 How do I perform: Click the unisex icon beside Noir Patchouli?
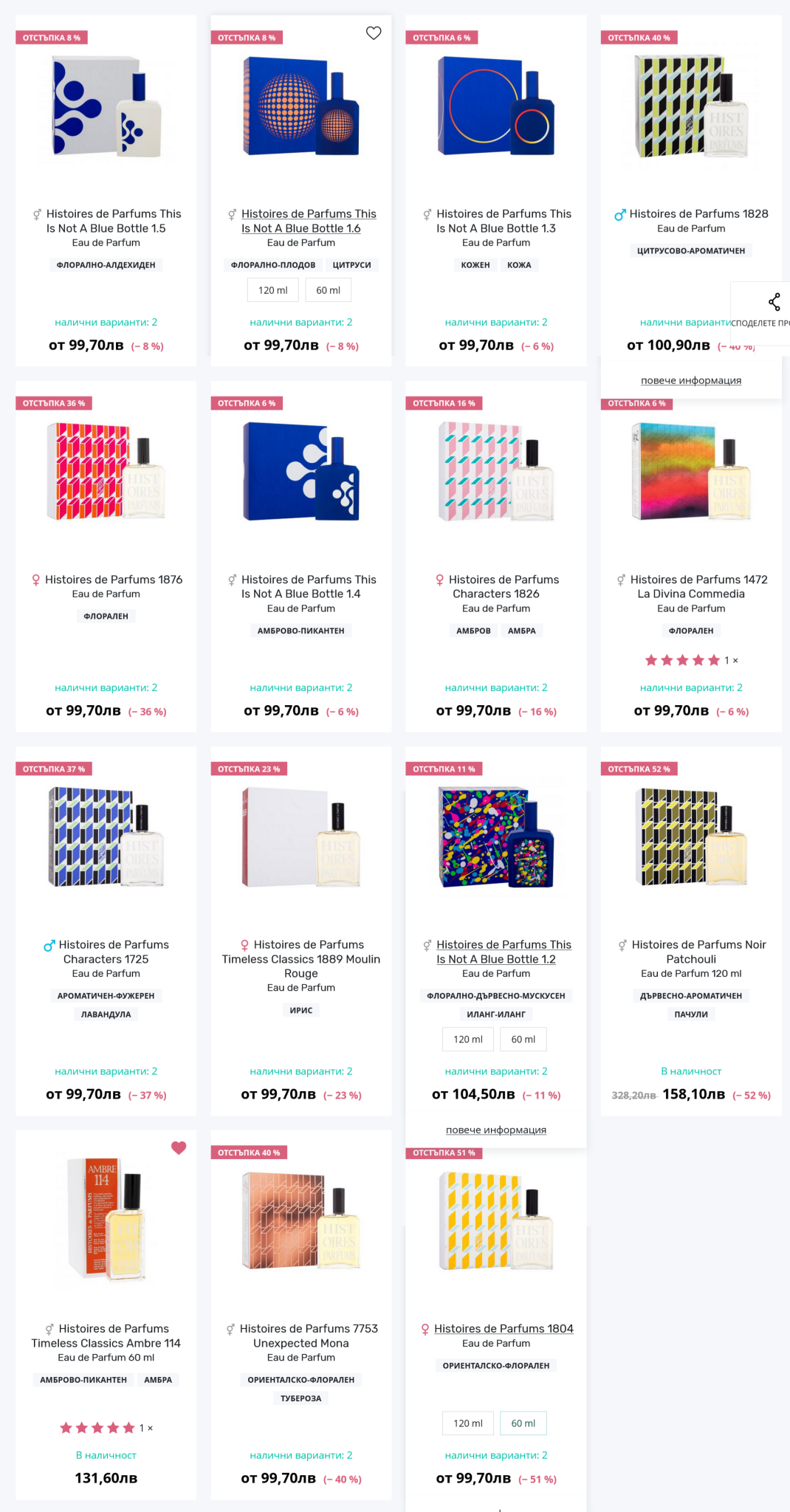tap(622, 945)
